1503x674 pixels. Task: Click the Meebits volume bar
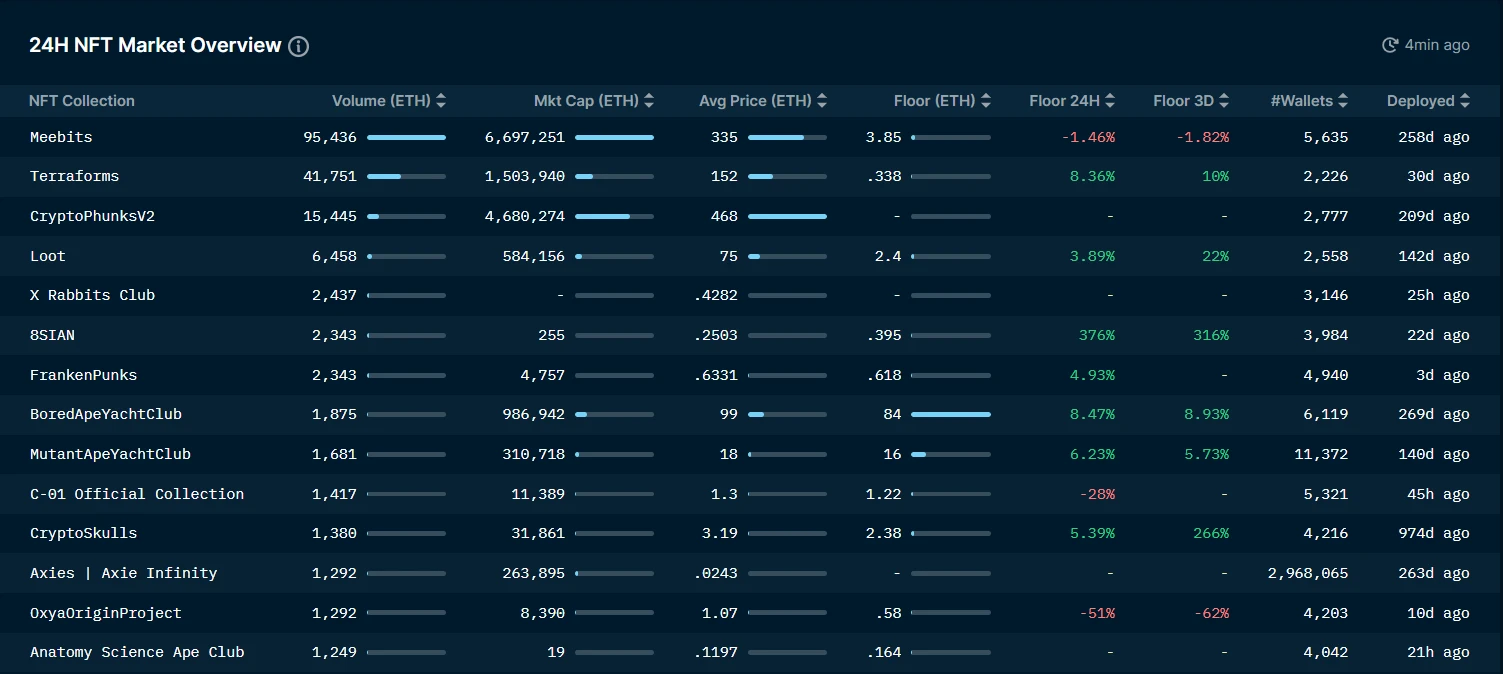(406, 137)
